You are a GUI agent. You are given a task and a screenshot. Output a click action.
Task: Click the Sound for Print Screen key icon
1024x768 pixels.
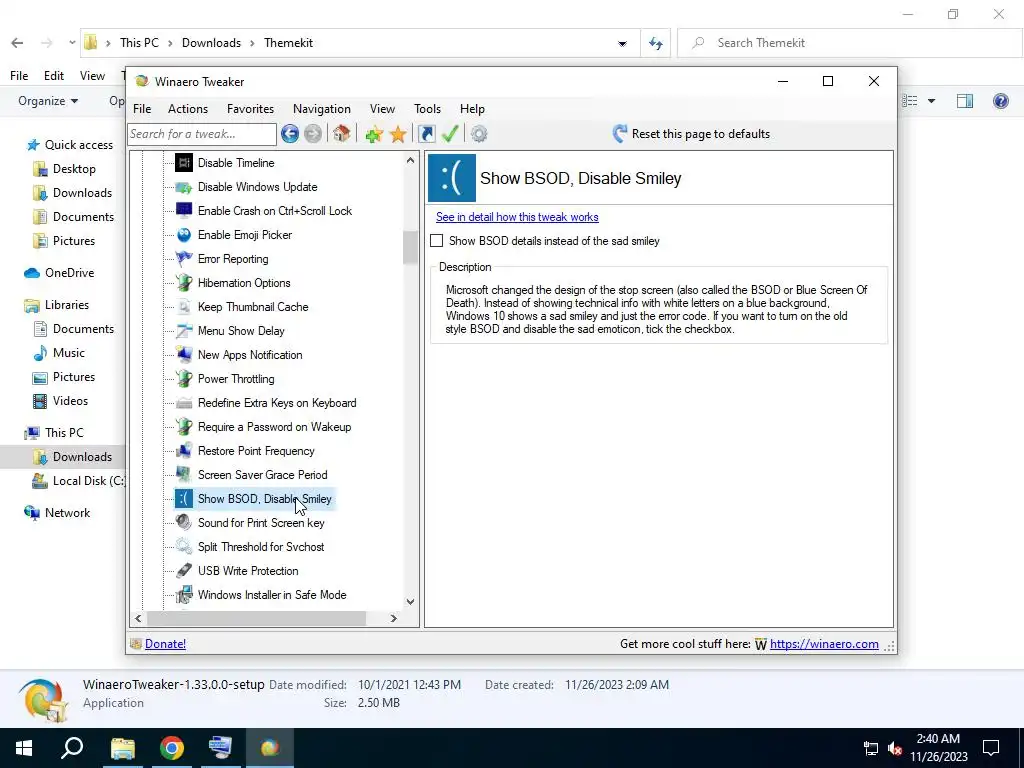coord(184,522)
